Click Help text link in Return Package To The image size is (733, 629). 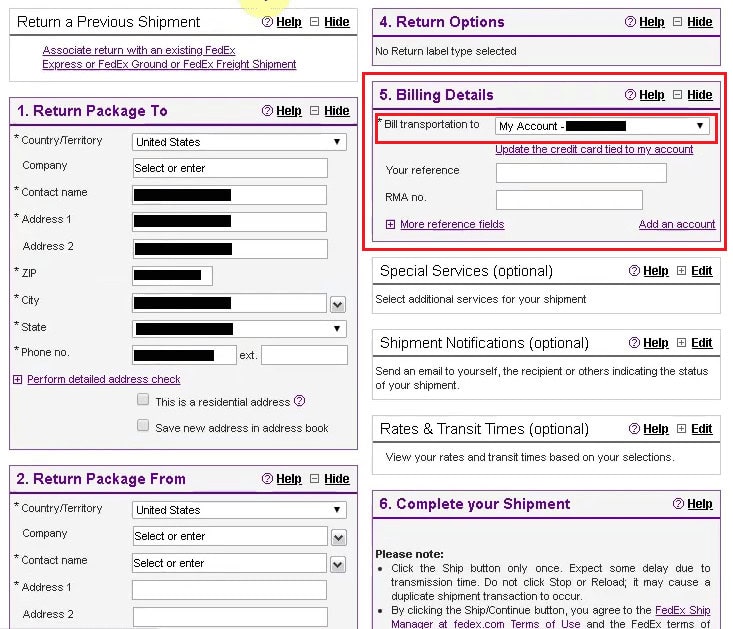coord(289,111)
